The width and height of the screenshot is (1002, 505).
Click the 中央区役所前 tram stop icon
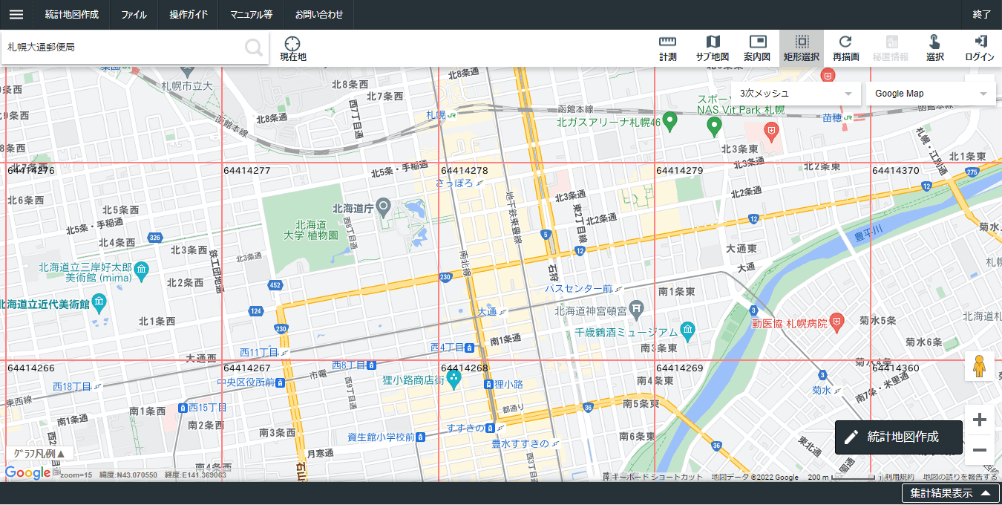(x=280, y=382)
